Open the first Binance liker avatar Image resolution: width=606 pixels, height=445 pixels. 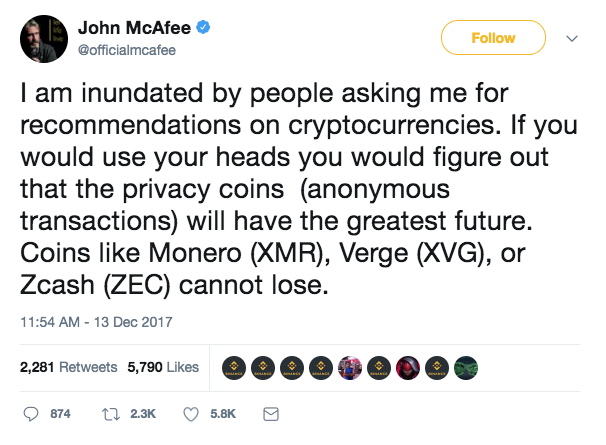point(233,368)
